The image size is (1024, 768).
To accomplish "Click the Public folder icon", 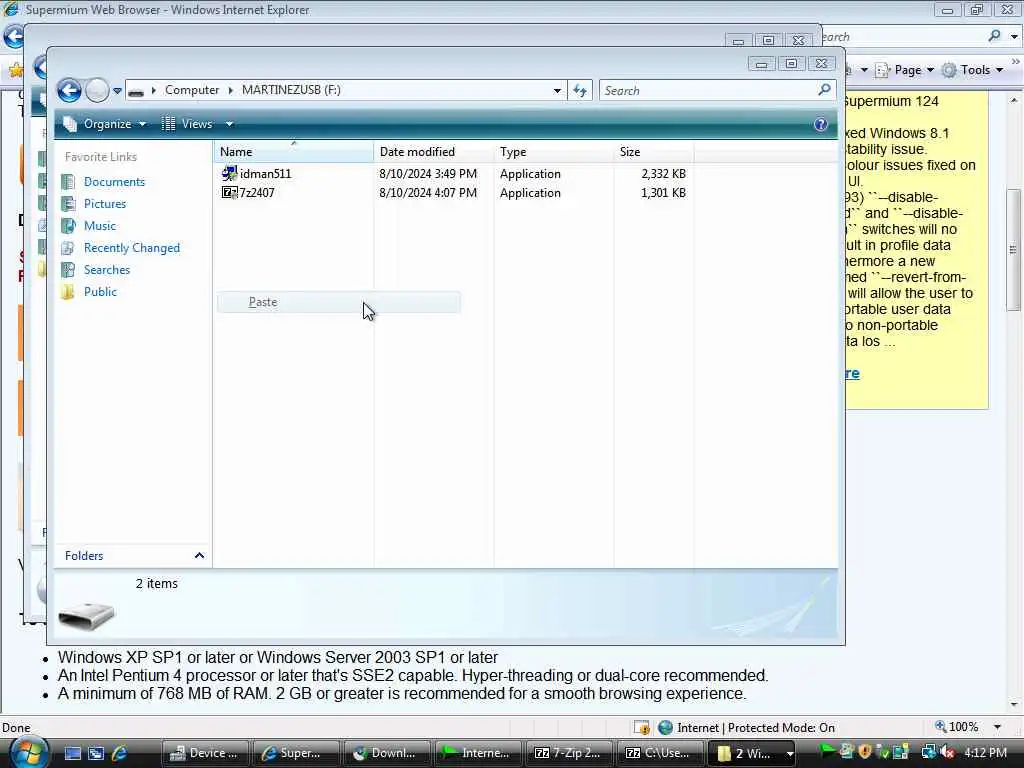I will [x=68, y=292].
